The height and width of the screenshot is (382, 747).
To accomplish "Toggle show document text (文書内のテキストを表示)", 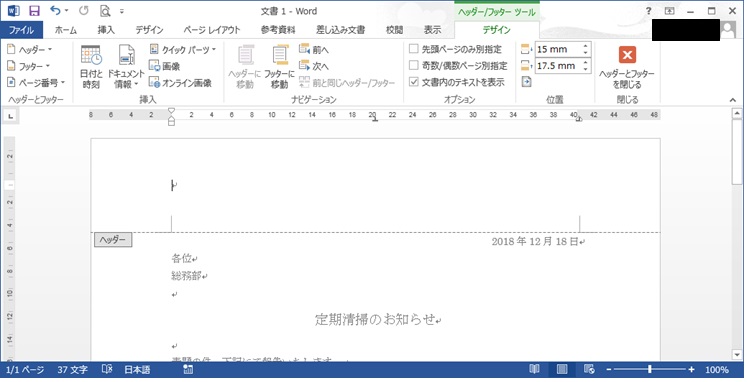I will click(x=457, y=82).
